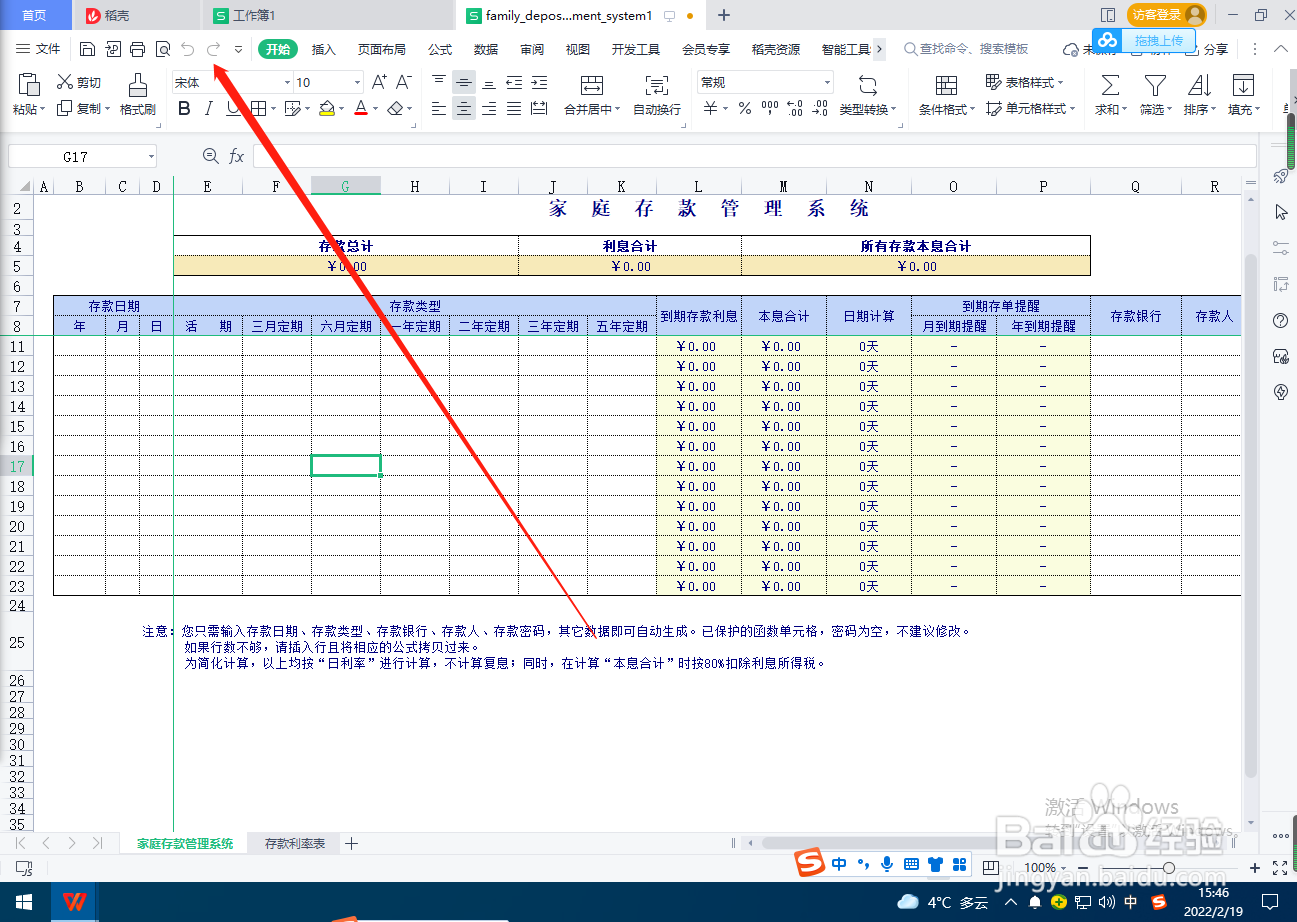Expand the font color dropdown arrow
The image size is (1297, 922).
coord(376,109)
